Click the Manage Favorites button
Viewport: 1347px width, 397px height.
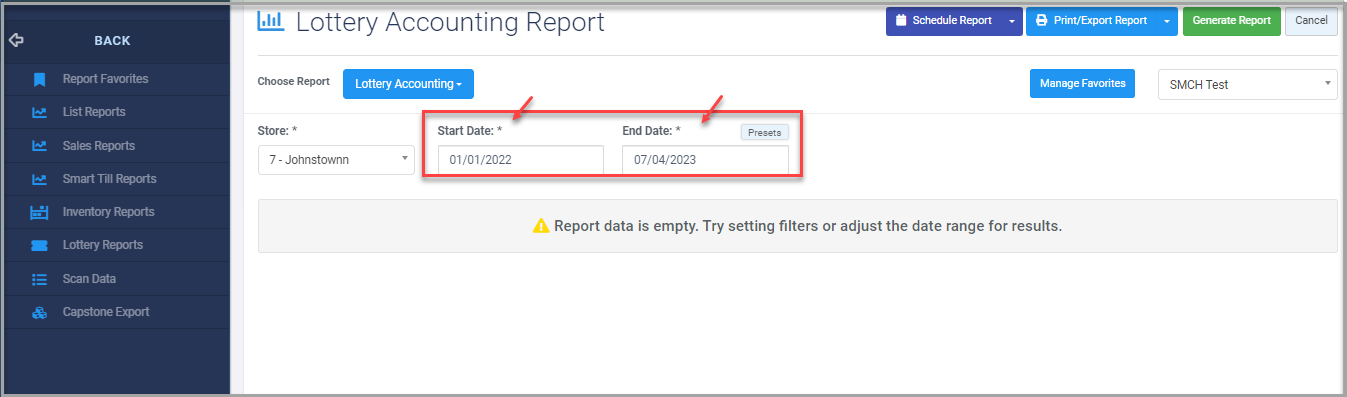pos(1083,84)
